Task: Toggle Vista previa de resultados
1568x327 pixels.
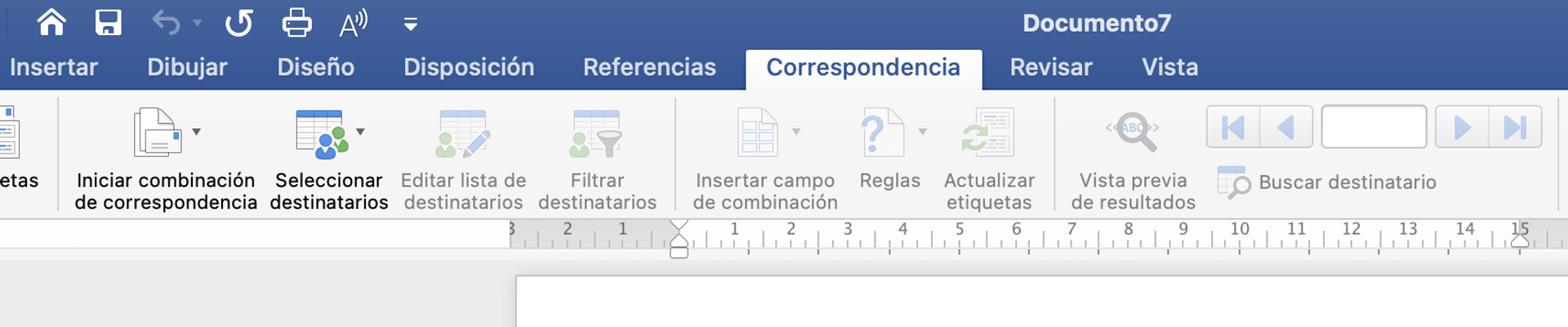Action: click(1133, 159)
